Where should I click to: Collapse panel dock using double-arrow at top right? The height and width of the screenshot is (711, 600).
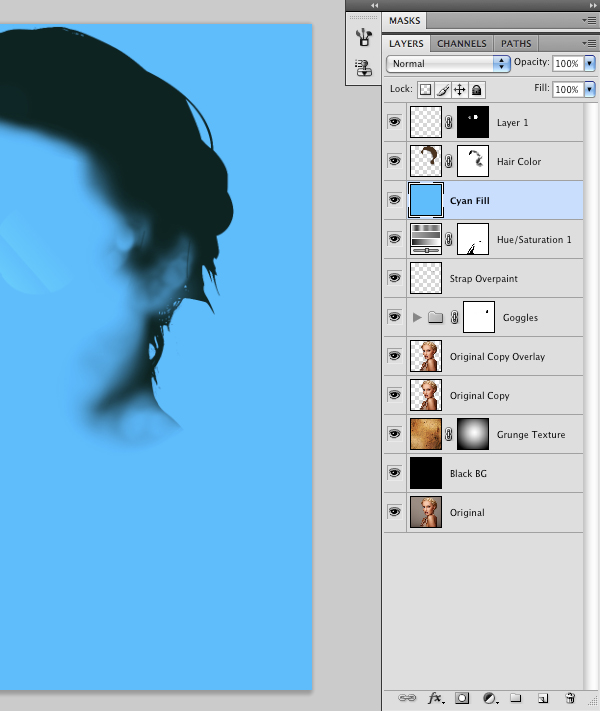pos(592,5)
